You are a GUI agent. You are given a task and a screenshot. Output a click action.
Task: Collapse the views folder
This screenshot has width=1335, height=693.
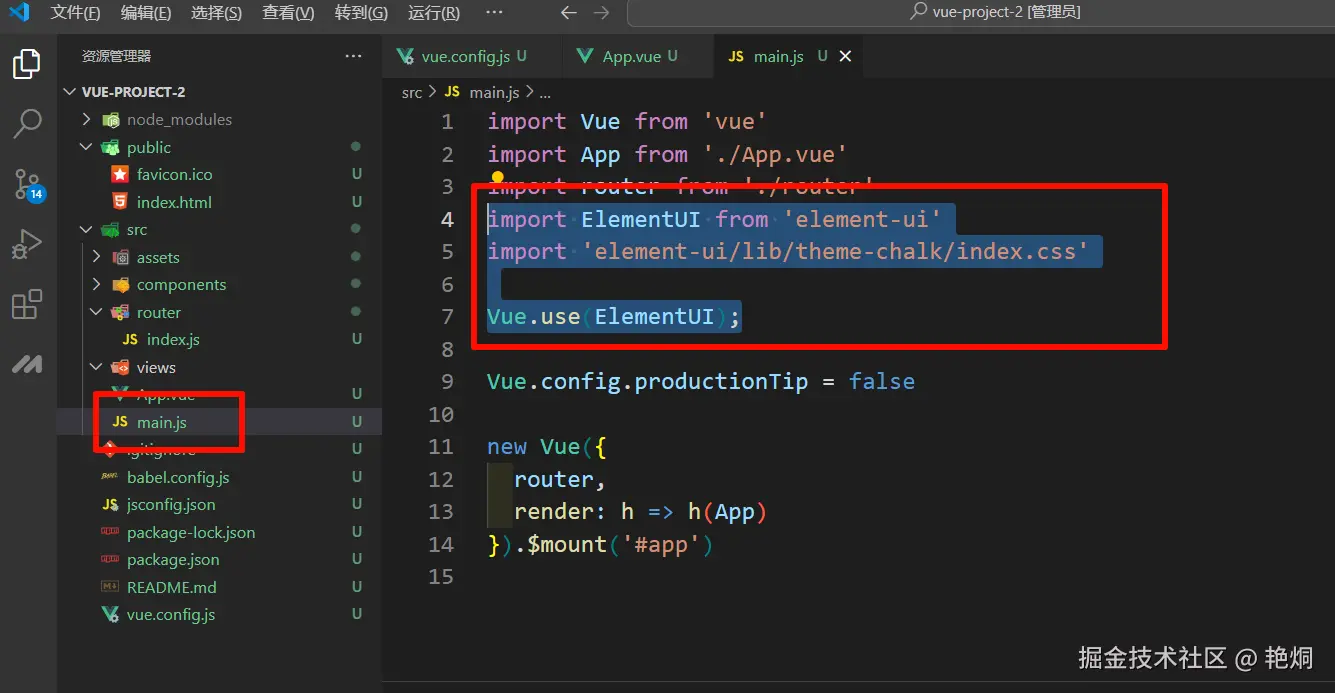pyautogui.click(x=97, y=368)
